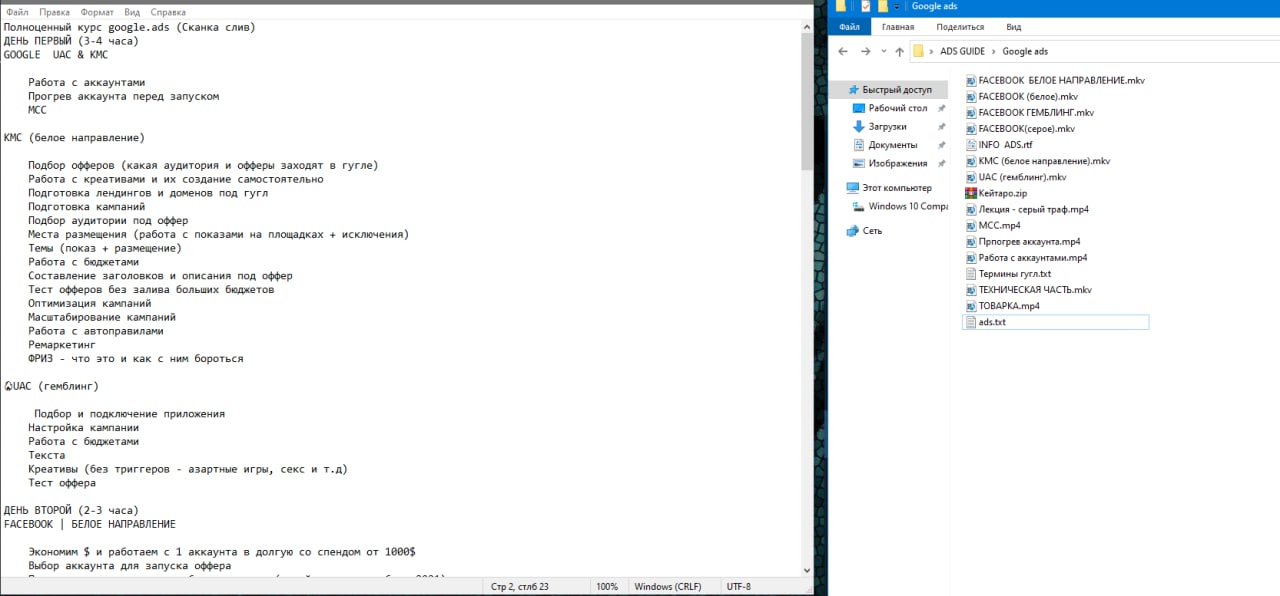Click the pin icon next to Изображения

[941, 163]
